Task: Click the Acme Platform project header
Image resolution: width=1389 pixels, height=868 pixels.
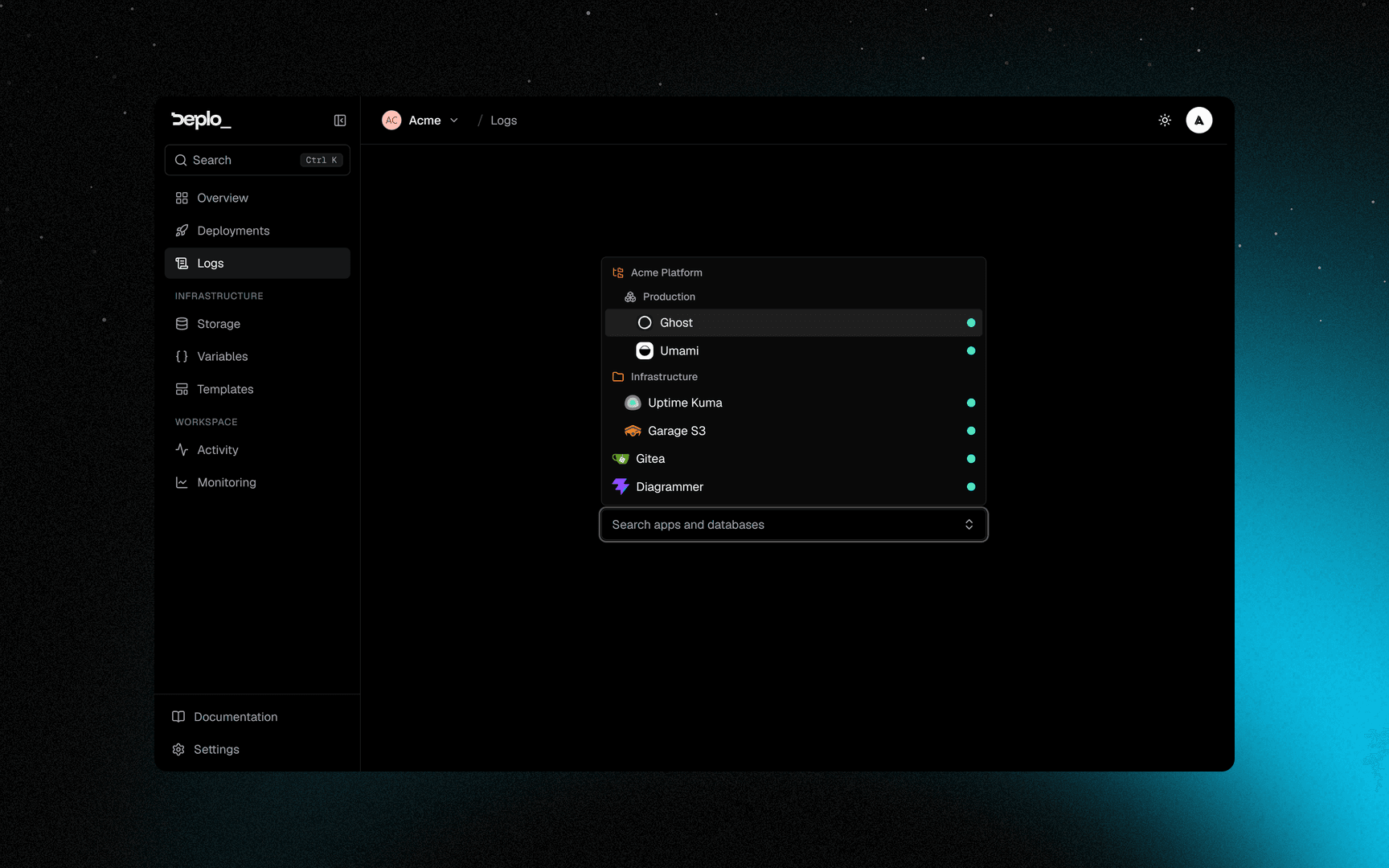Action: pos(666,272)
